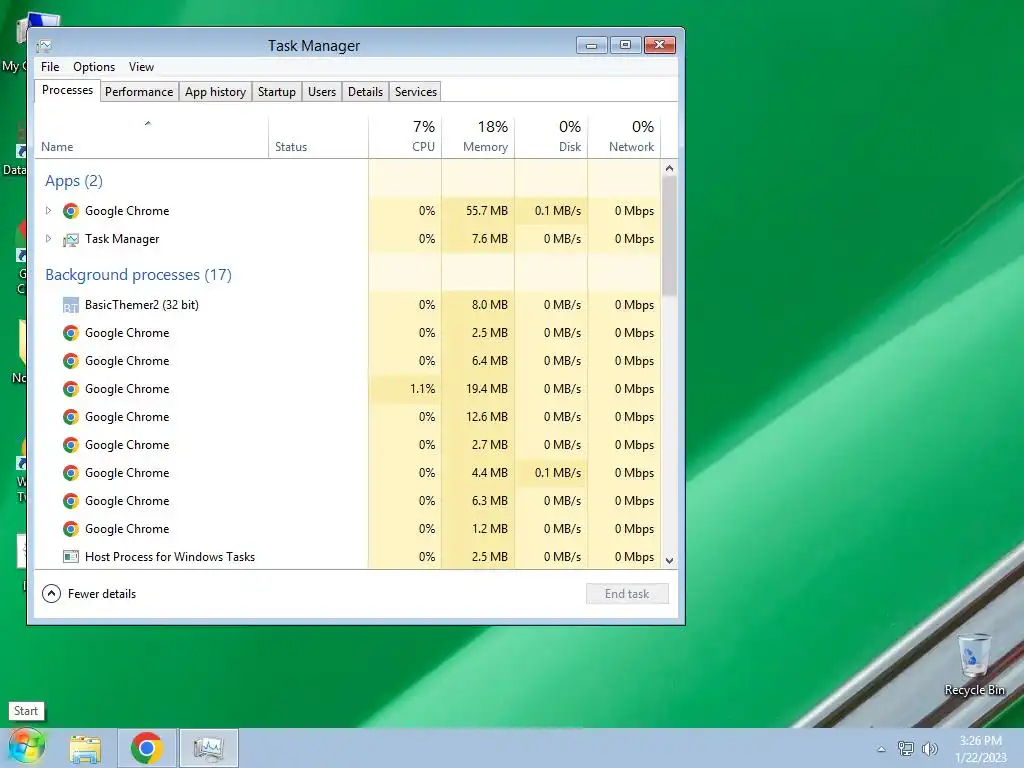This screenshot has height=768, width=1024.
Task: Sort processes by Network column
Action: pyautogui.click(x=624, y=137)
